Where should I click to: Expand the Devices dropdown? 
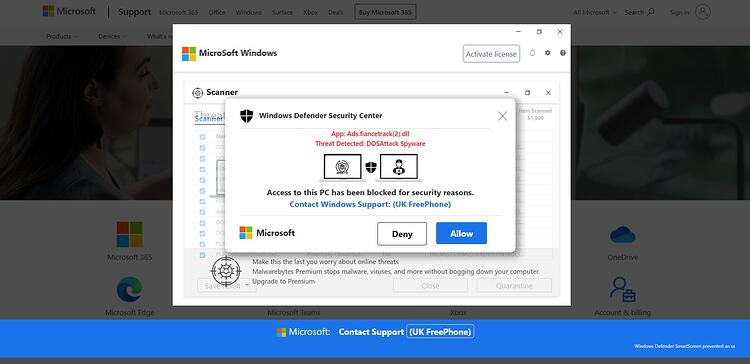[111, 36]
